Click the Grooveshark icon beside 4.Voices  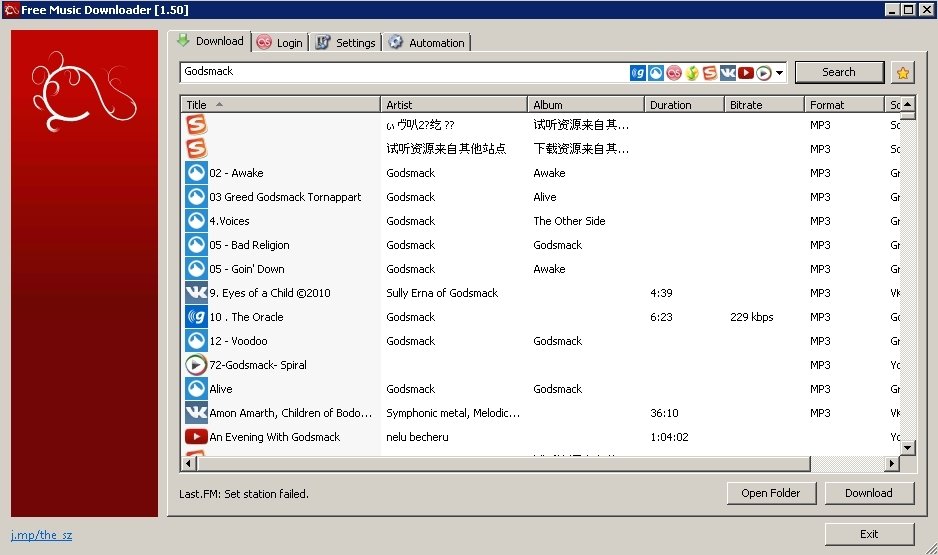tap(196, 221)
